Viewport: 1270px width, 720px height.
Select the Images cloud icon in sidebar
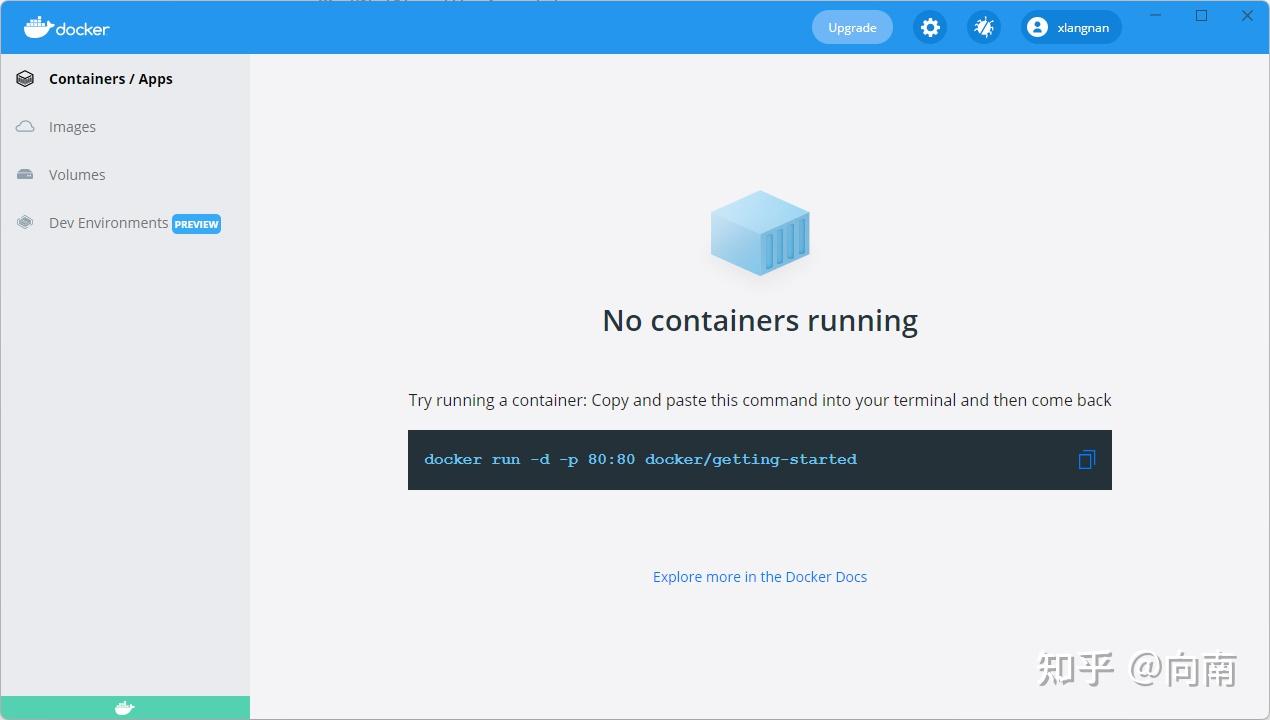[x=24, y=126]
